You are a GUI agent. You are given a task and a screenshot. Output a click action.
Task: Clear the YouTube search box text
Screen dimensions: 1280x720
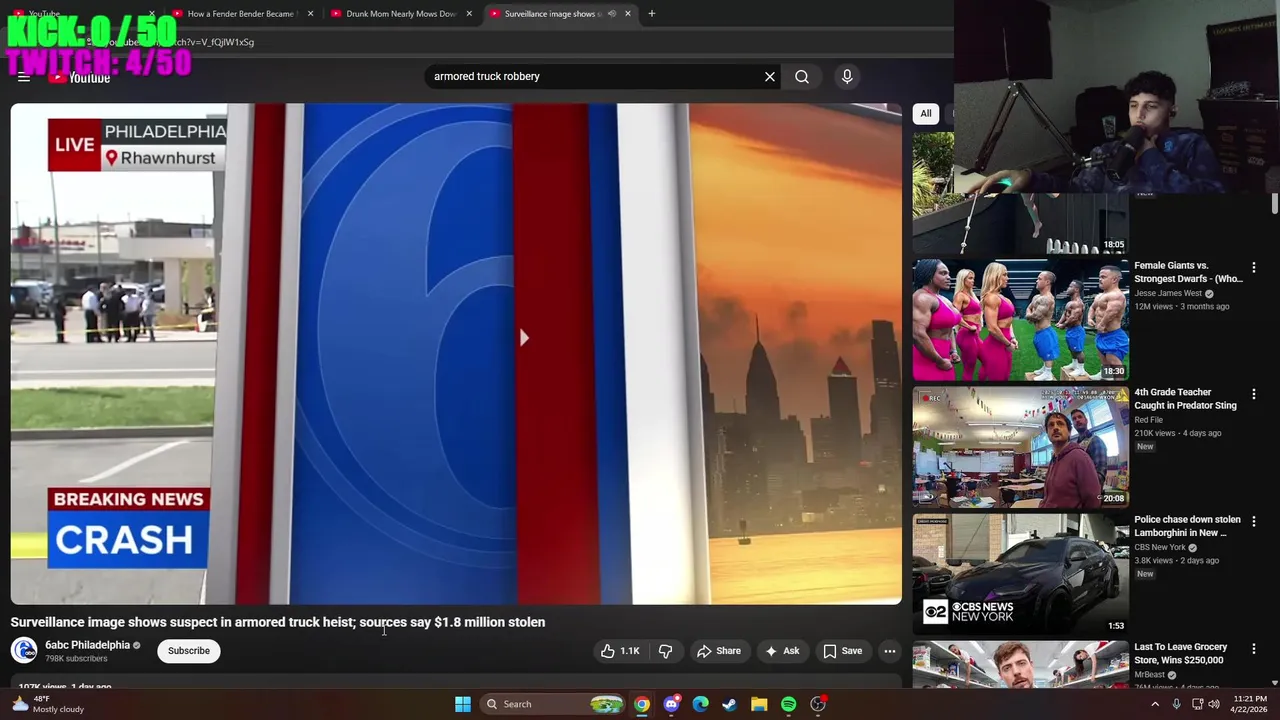click(x=770, y=76)
